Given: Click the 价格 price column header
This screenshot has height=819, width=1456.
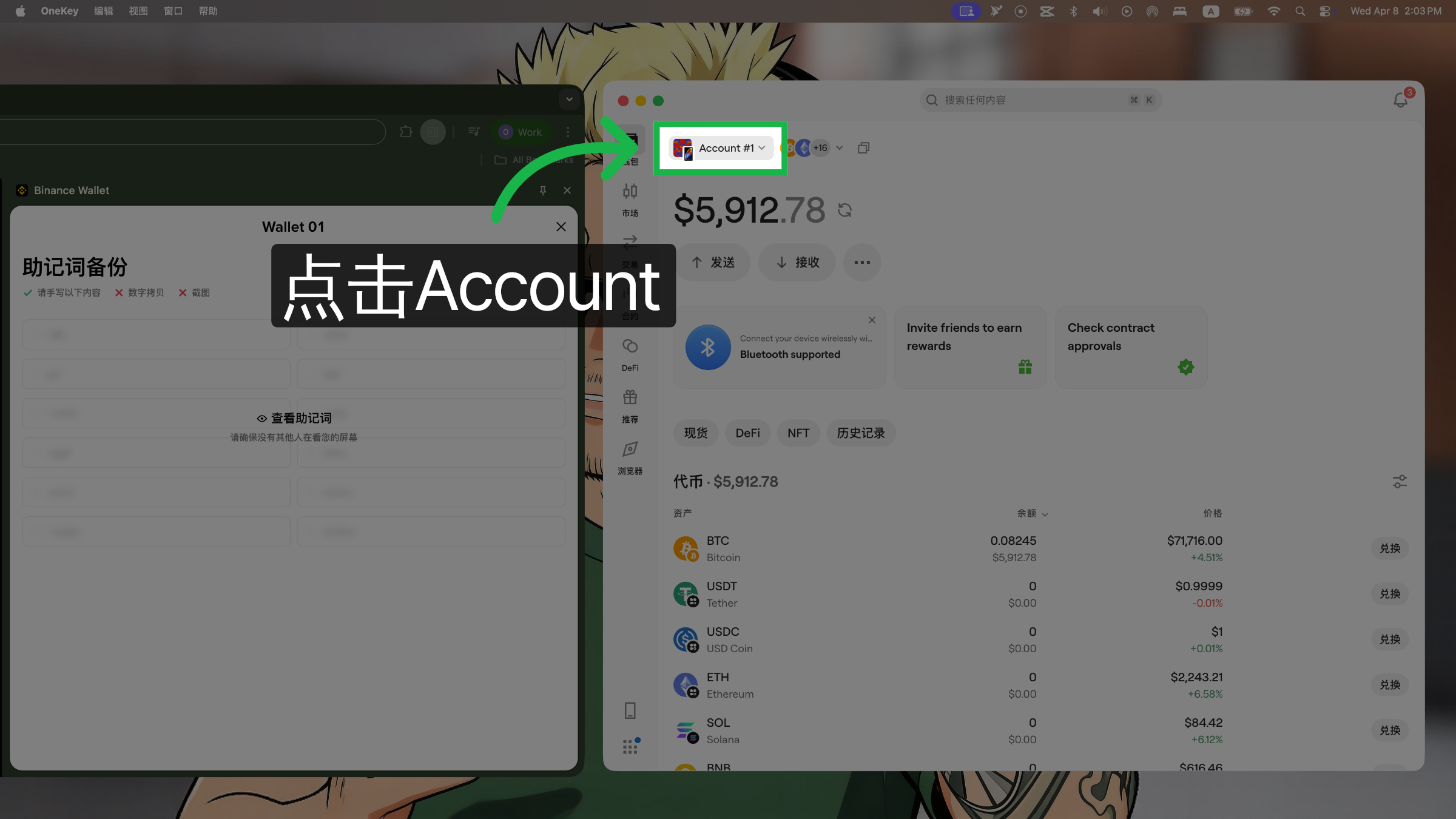Looking at the screenshot, I should pyautogui.click(x=1212, y=513).
